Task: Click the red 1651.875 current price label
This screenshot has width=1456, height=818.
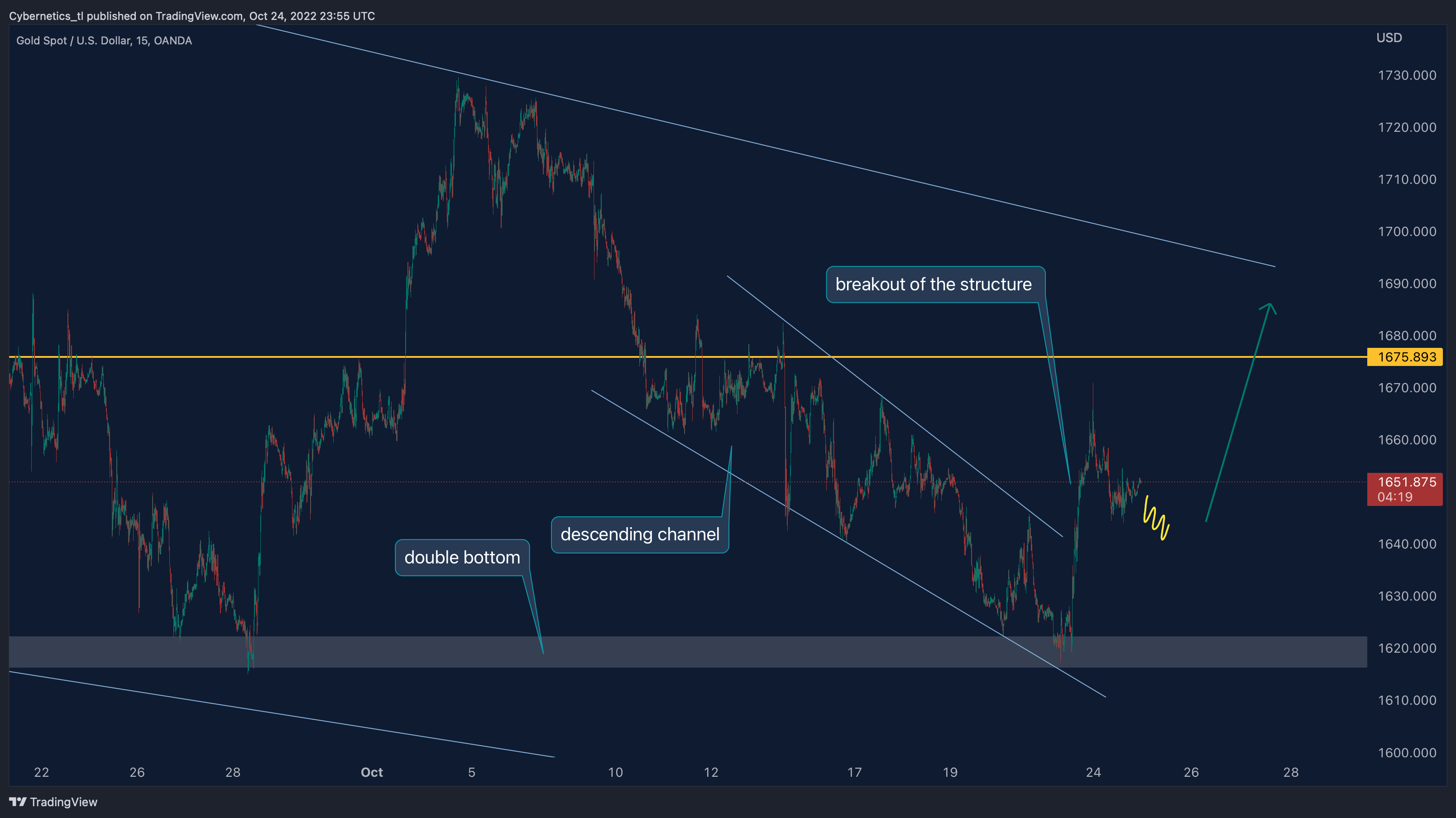Action: [1407, 482]
